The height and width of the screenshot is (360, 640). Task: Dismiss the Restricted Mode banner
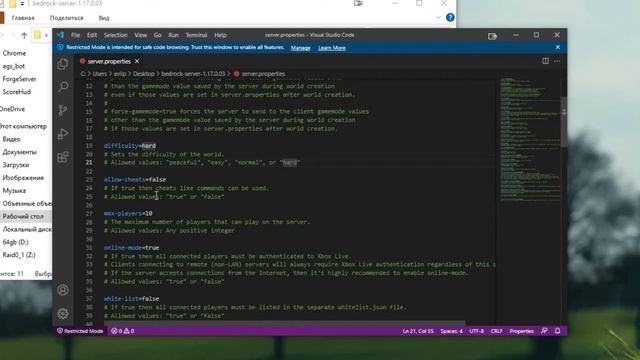pyautogui.click(x=558, y=47)
